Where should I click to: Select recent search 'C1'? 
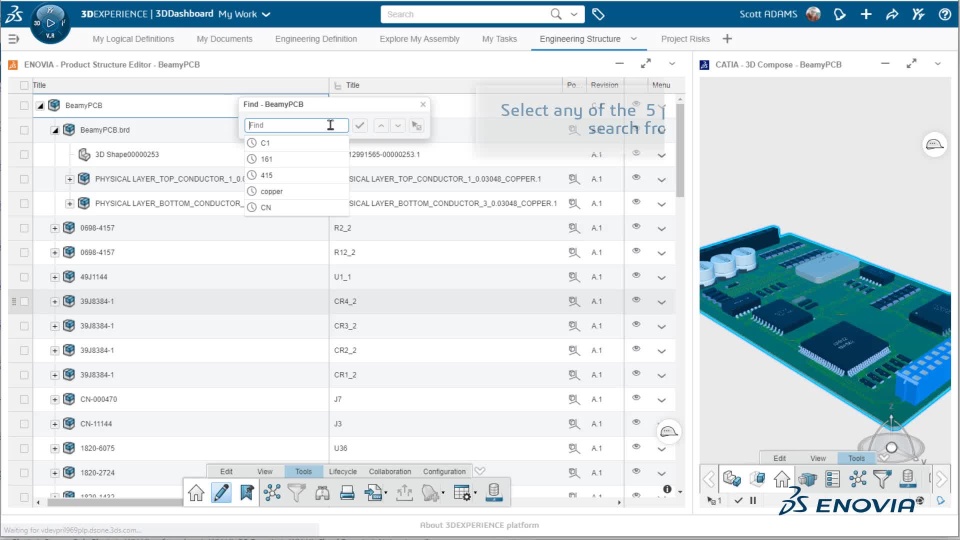coord(296,143)
